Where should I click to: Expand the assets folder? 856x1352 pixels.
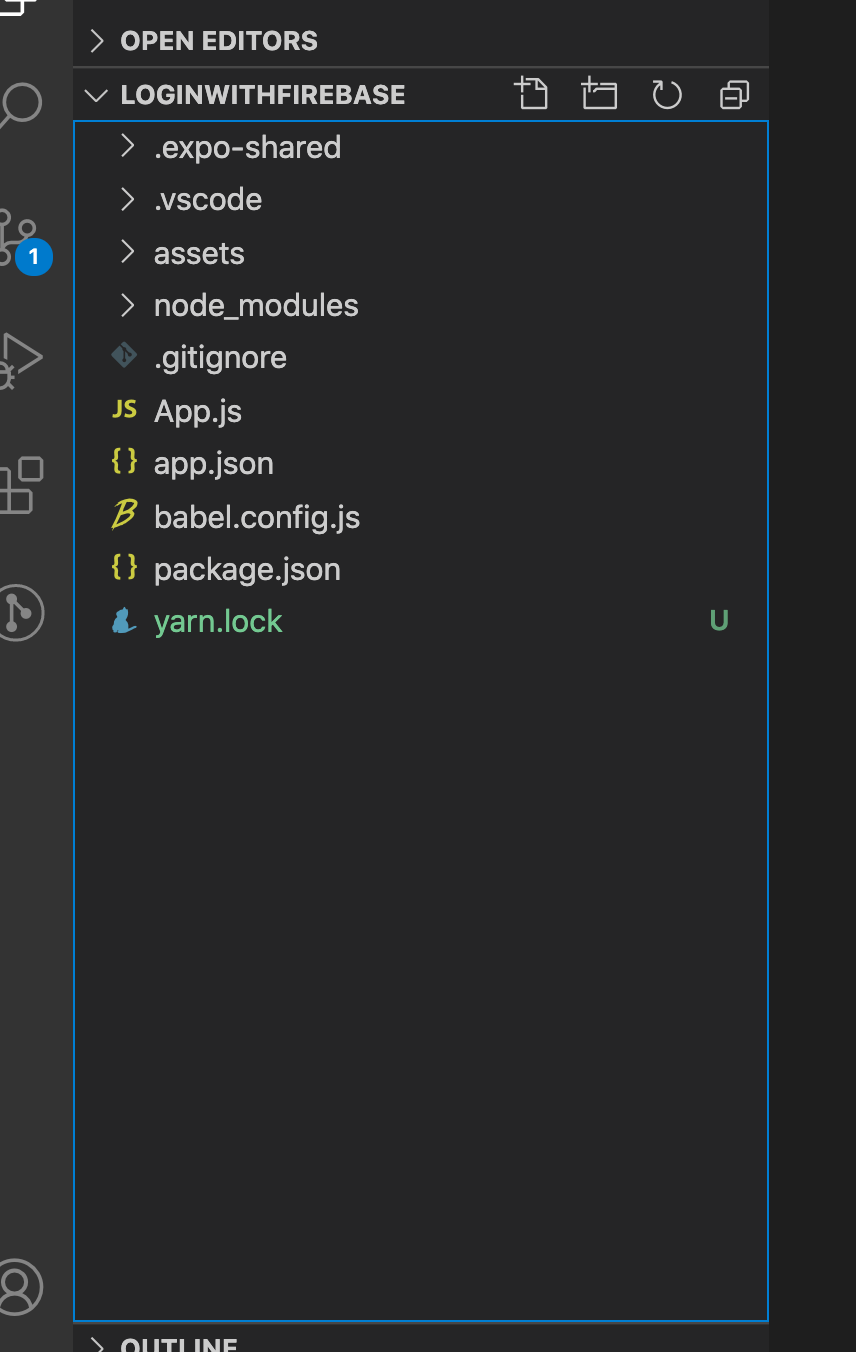[x=199, y=253]
